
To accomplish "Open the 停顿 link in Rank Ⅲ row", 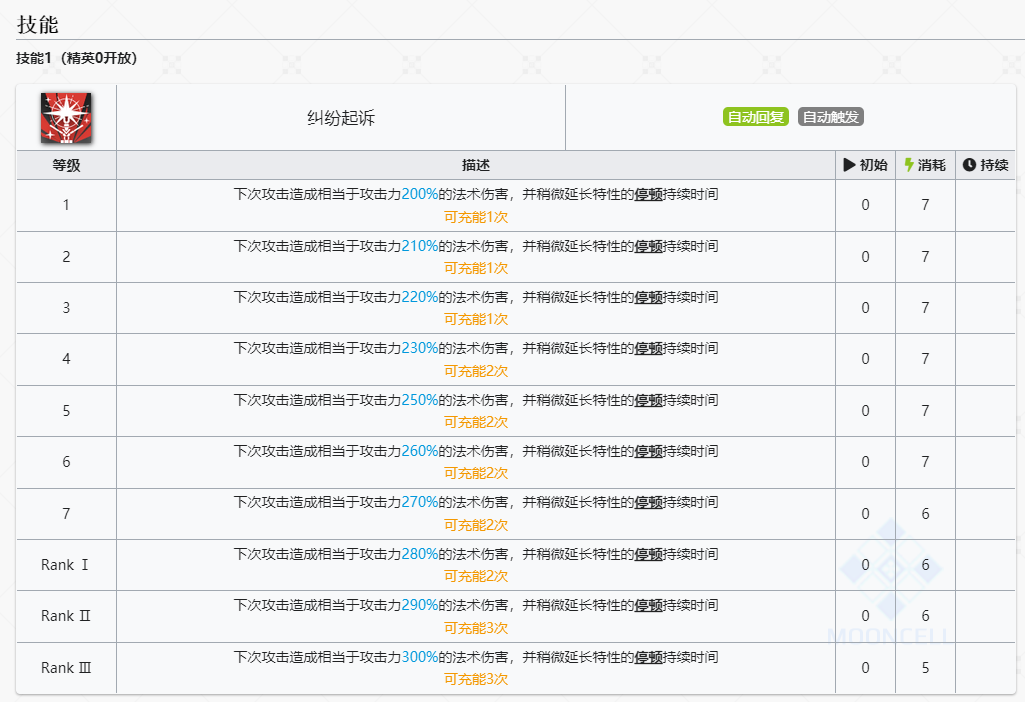I will (x=648, y=657).
